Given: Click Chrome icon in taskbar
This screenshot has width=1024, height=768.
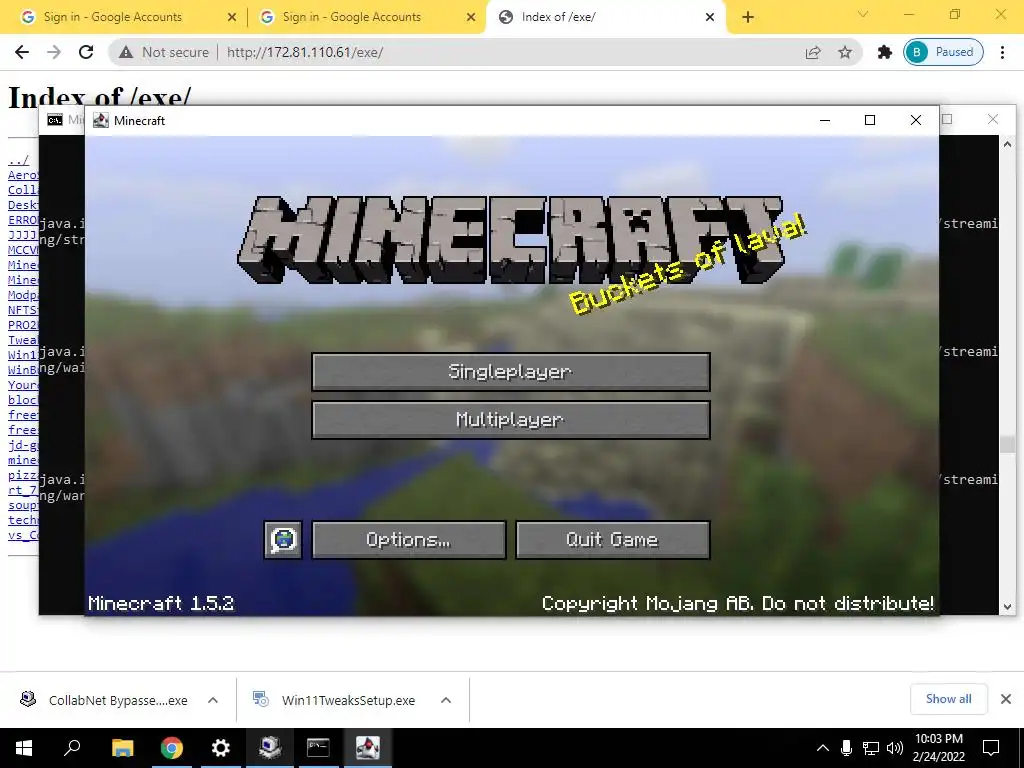Looking at the screenshot, I should coord(171,748).
